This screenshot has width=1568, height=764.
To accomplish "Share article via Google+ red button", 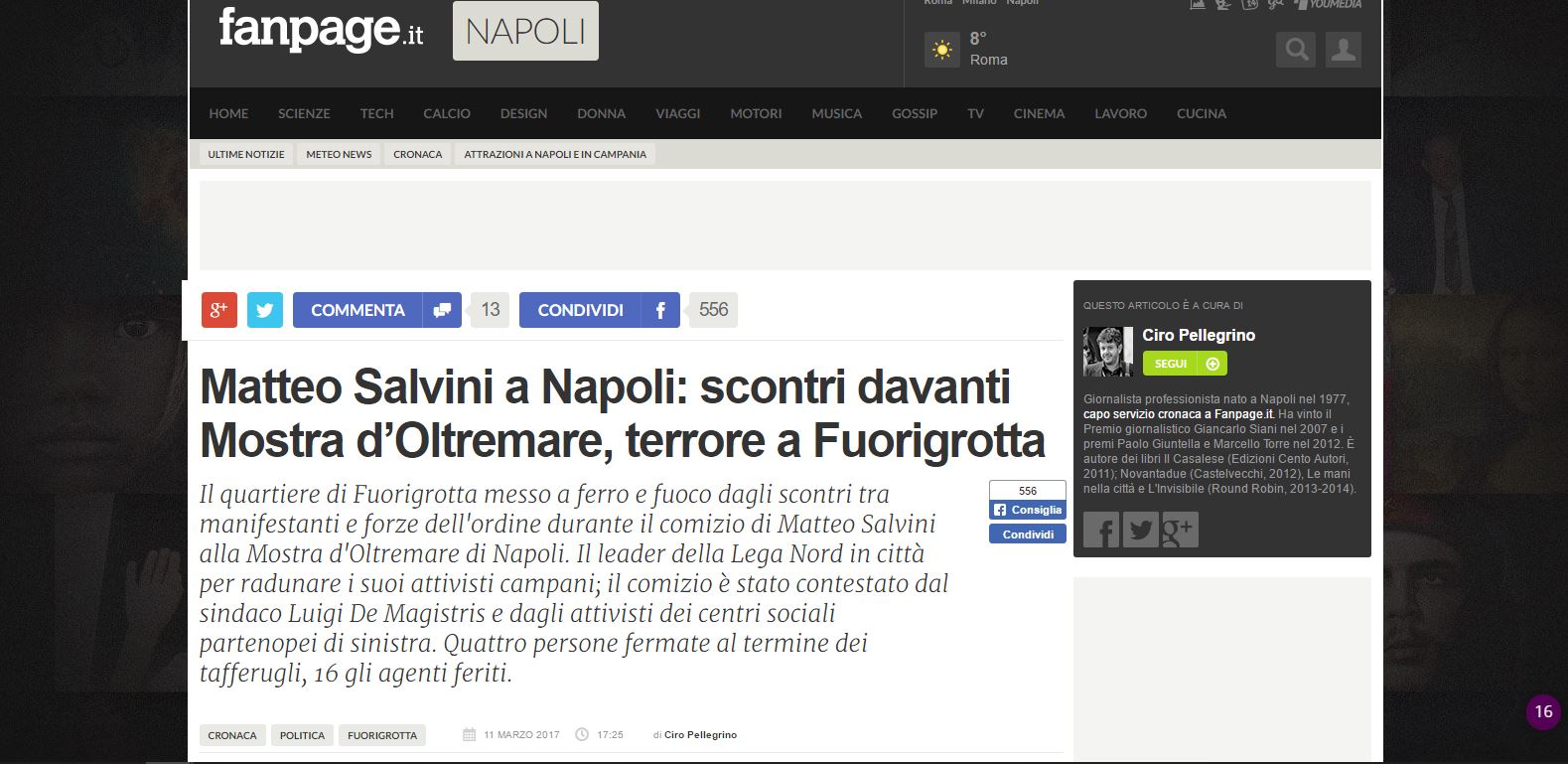I will (x=219, y=310).
